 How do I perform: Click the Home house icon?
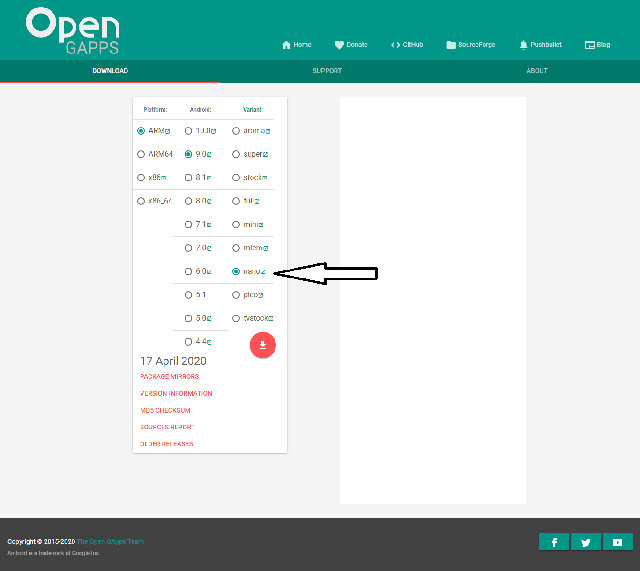tap(286, 45)
